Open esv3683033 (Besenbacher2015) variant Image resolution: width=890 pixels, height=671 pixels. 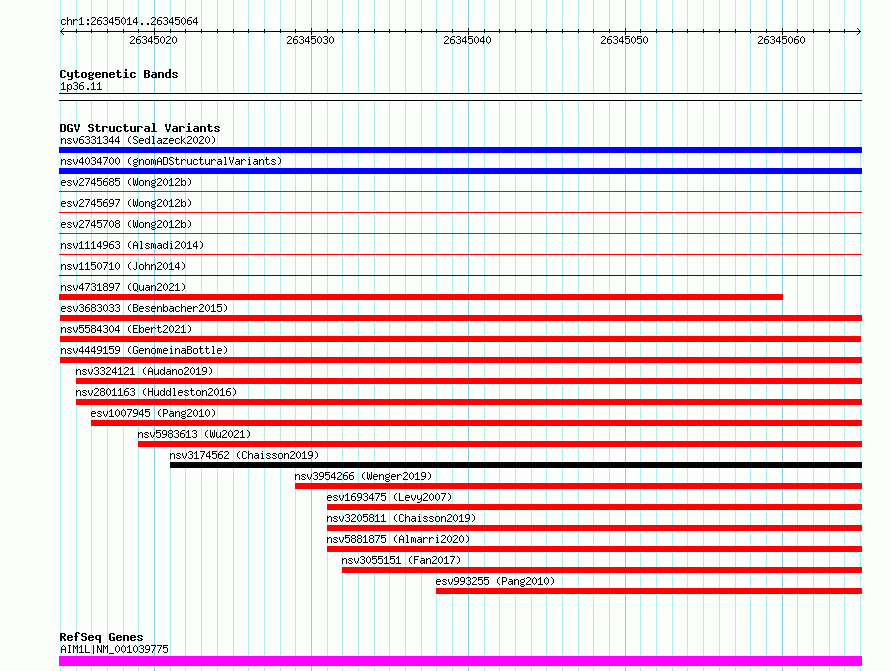tap(144, 308)
